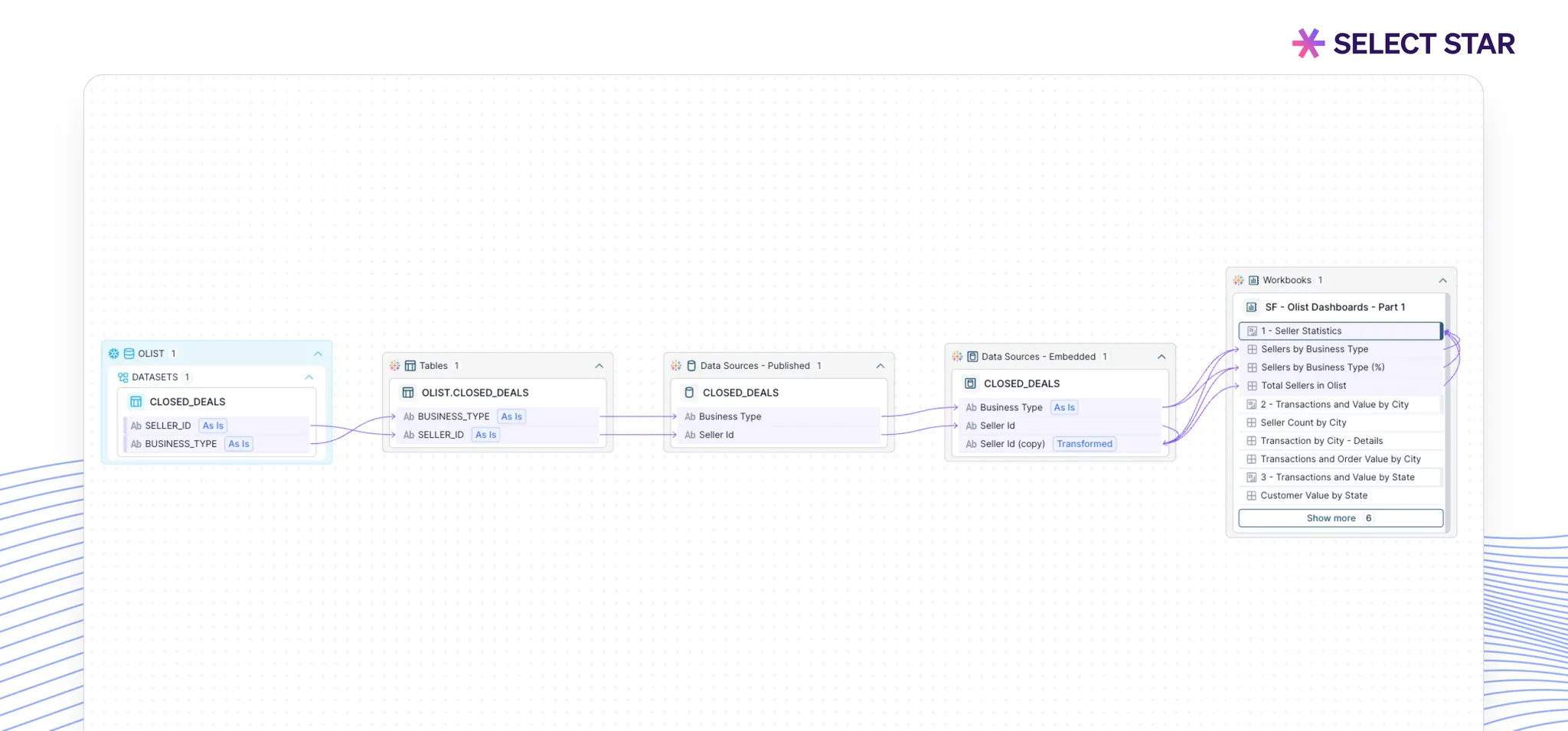
Task: Click the DATASETS schema icon
Action: 122,377
